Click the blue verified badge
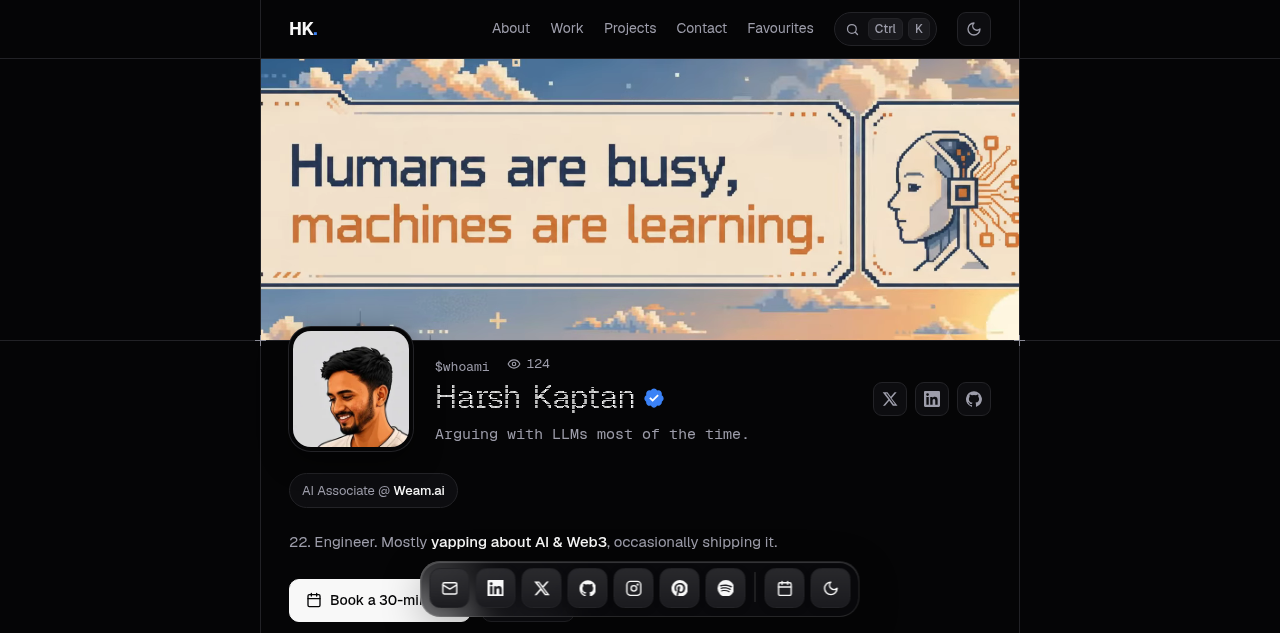The height and width of the screenshot is (633, 1280). pyautogui.click(x=654, y=398)
